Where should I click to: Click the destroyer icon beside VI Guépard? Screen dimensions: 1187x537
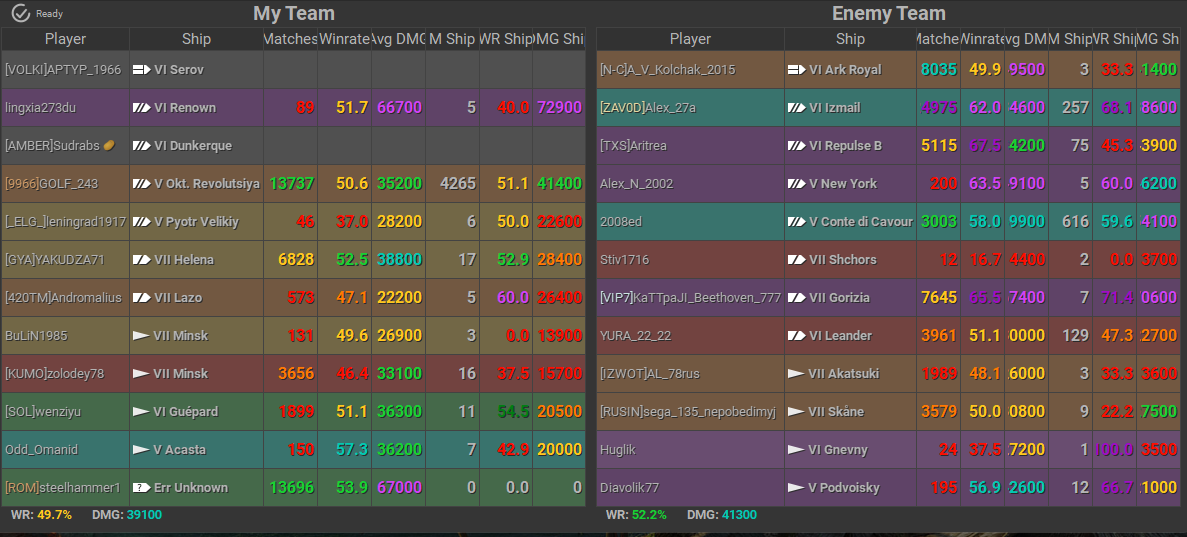click(141, 412)
